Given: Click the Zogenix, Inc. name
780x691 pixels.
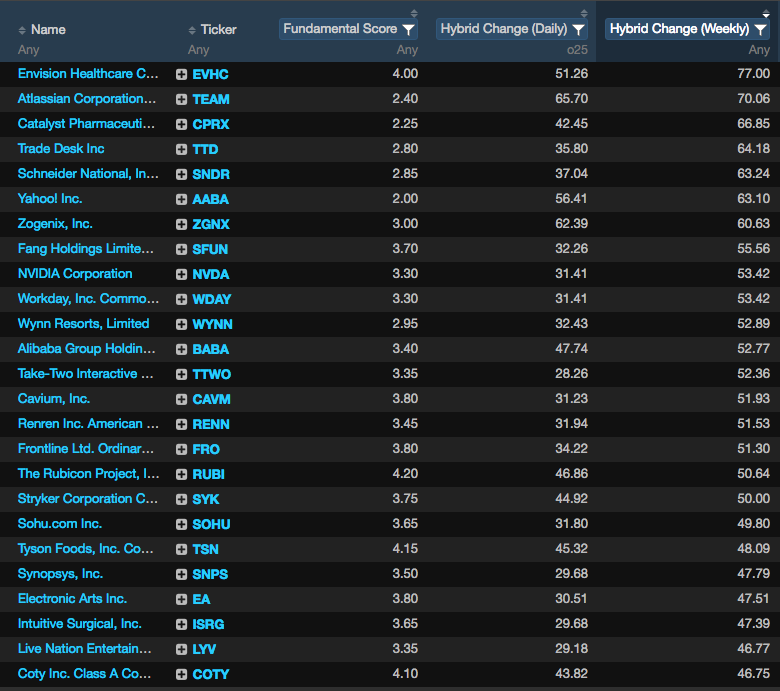Looking at the screenshot, I should pos(55,223).
